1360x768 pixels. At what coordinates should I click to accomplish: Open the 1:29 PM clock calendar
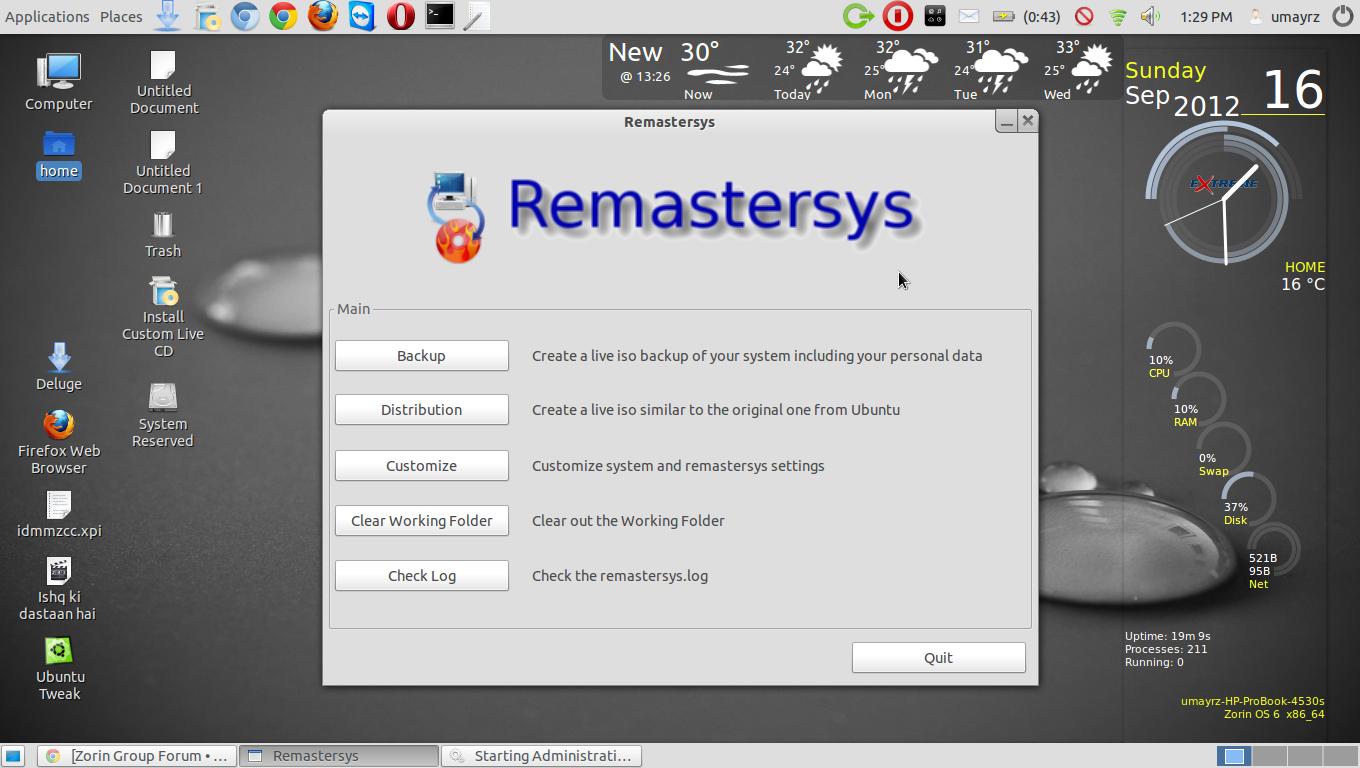tap(1206, 16)
